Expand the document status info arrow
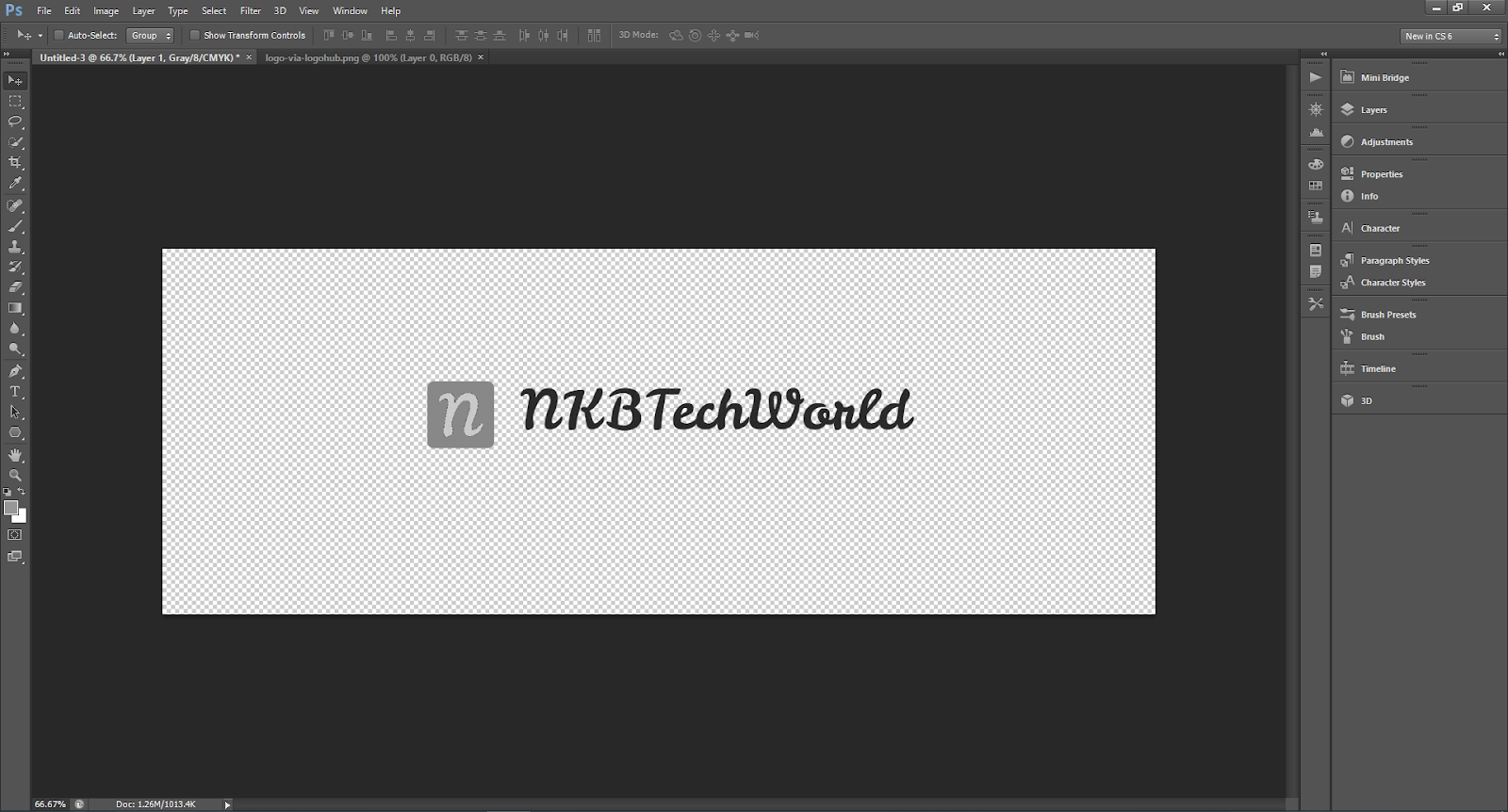The height and width of the screenshot is (812, 1508). click(x=227, y=804)
